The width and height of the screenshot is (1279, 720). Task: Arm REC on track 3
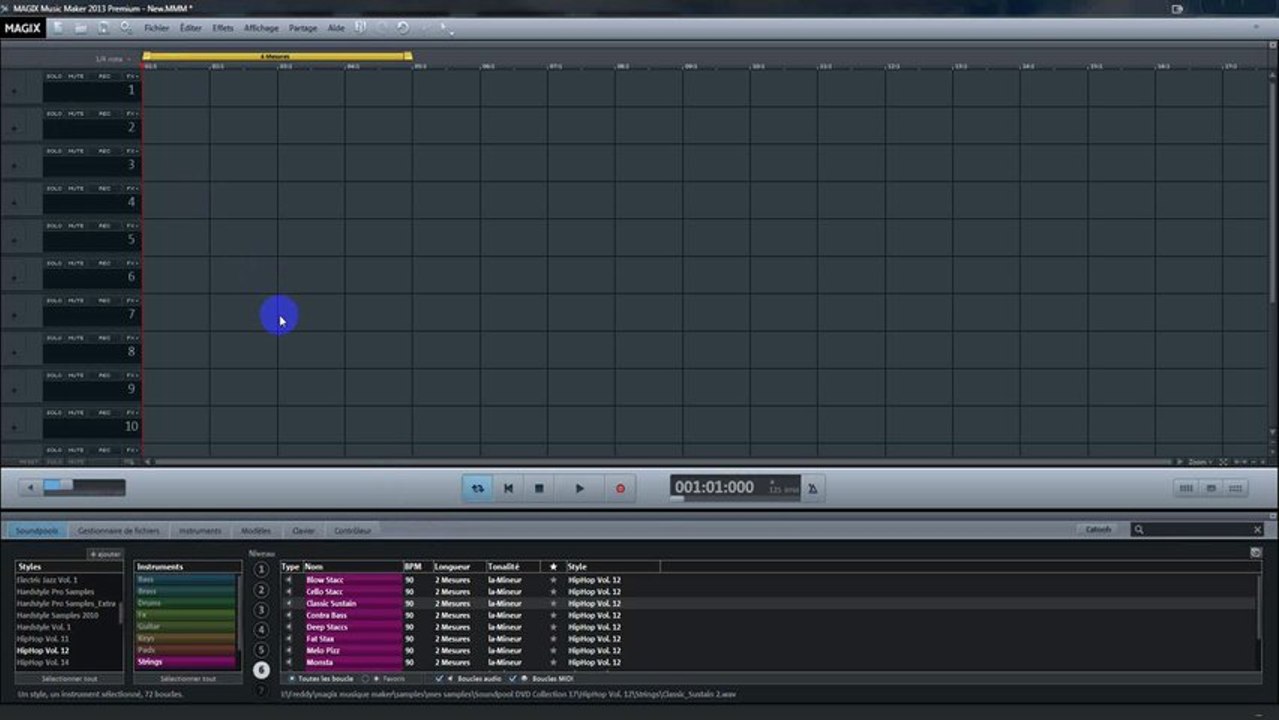click(x=104, y=151)
